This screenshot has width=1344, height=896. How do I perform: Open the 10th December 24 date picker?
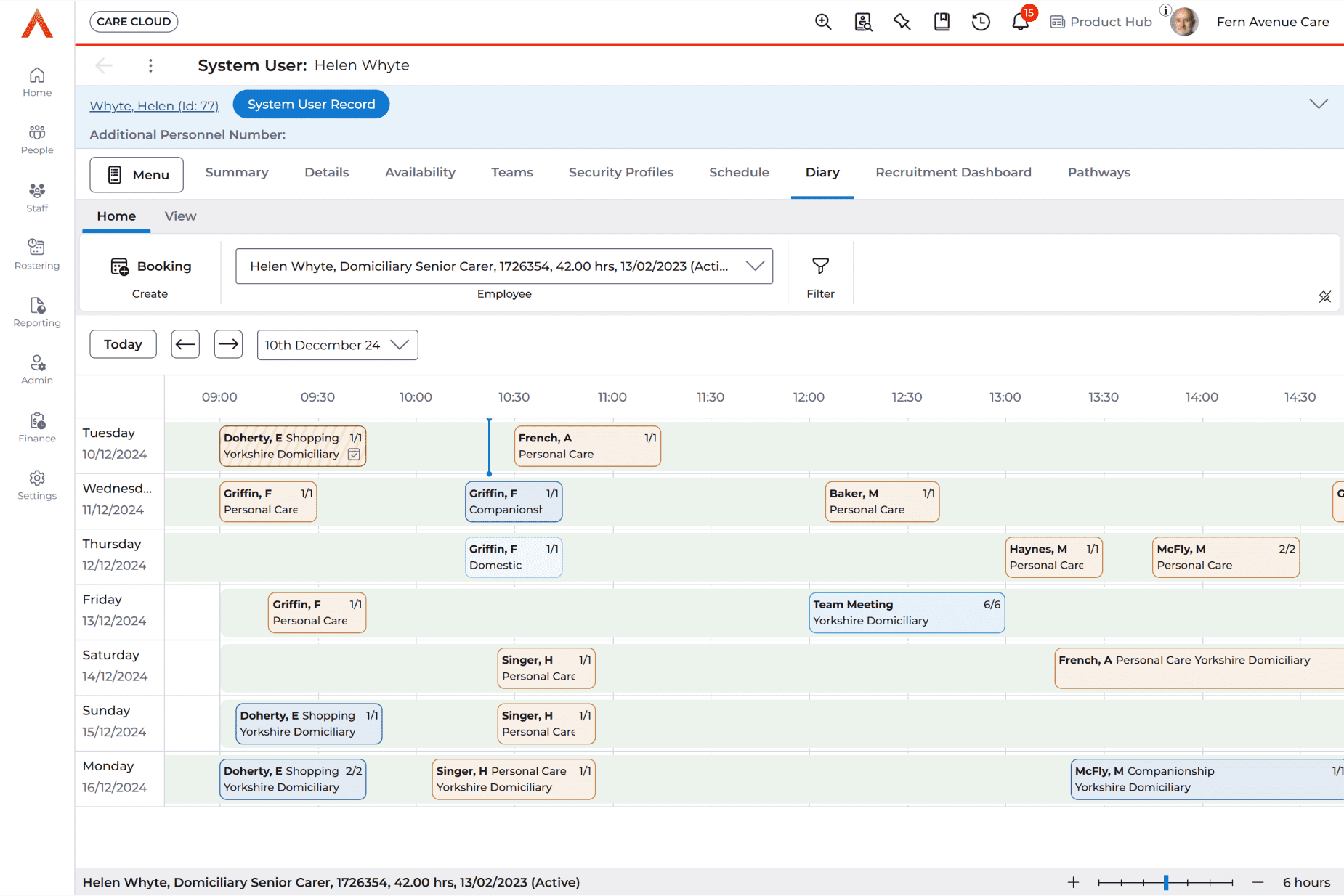tap(337, 345)
